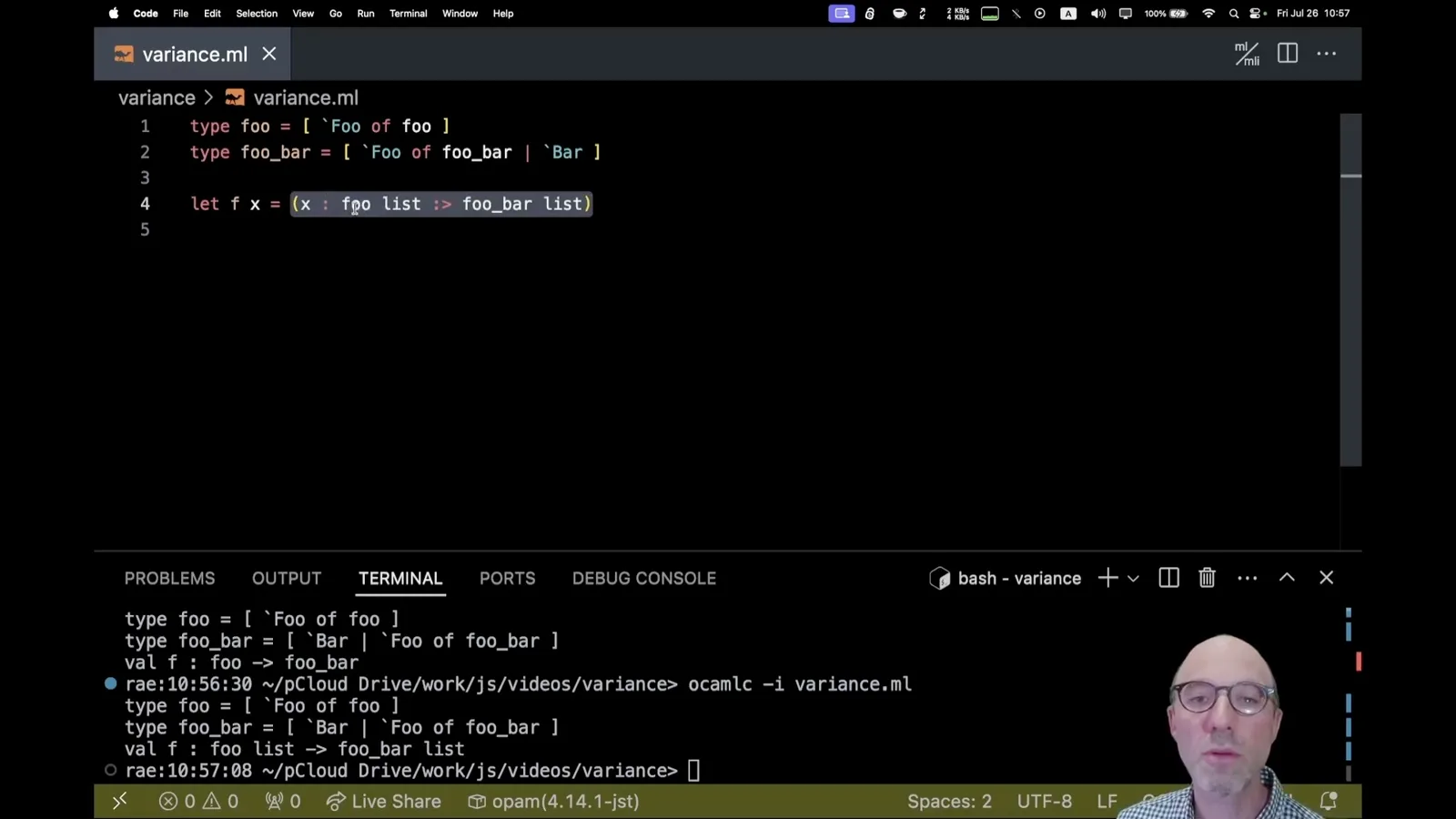Split the terminal pane
Viewport: 1456px width, 819px height.
coord(1169,578)
